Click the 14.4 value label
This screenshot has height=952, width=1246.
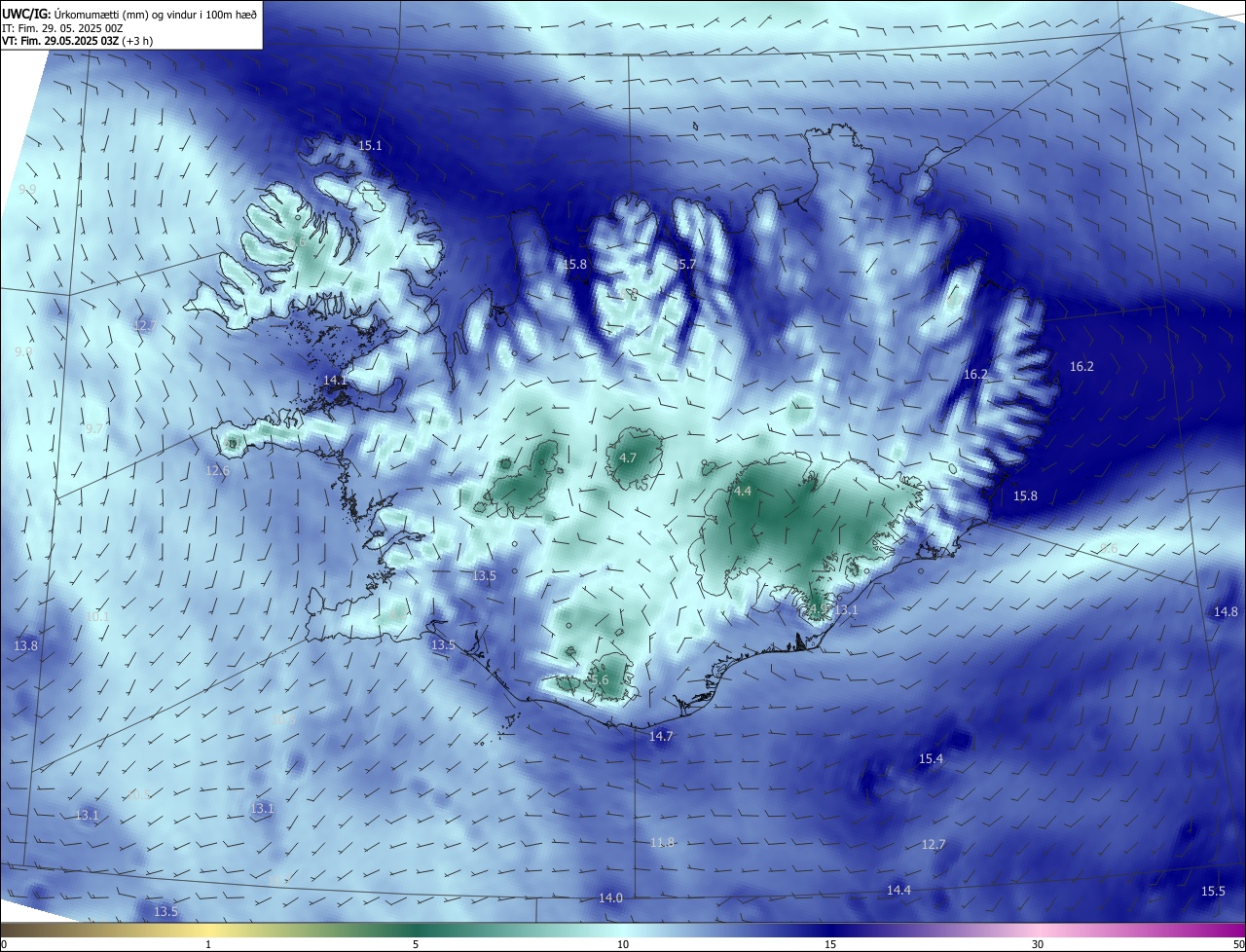point(898,890)
